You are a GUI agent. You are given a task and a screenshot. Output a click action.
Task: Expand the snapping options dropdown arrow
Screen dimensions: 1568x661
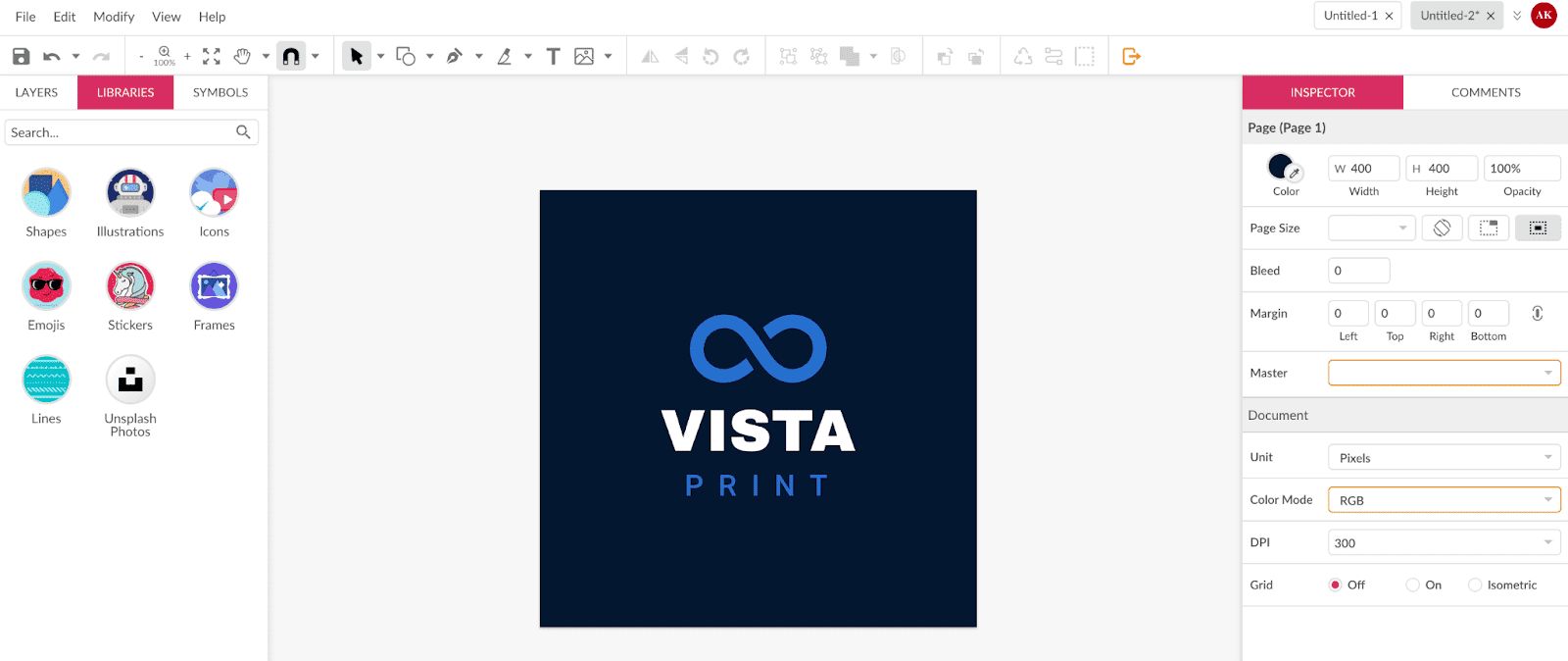316,57
